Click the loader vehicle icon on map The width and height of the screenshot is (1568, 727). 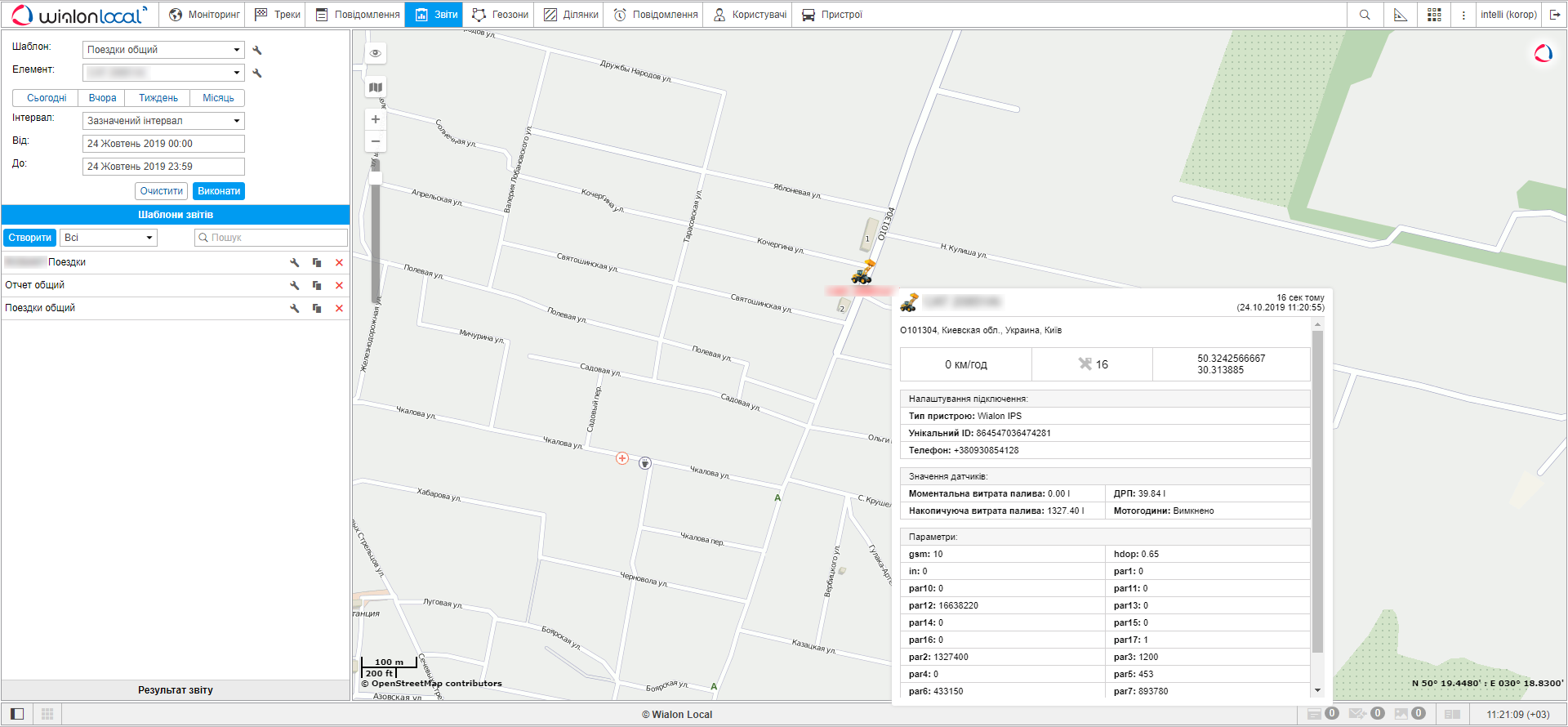coord(862,273)
